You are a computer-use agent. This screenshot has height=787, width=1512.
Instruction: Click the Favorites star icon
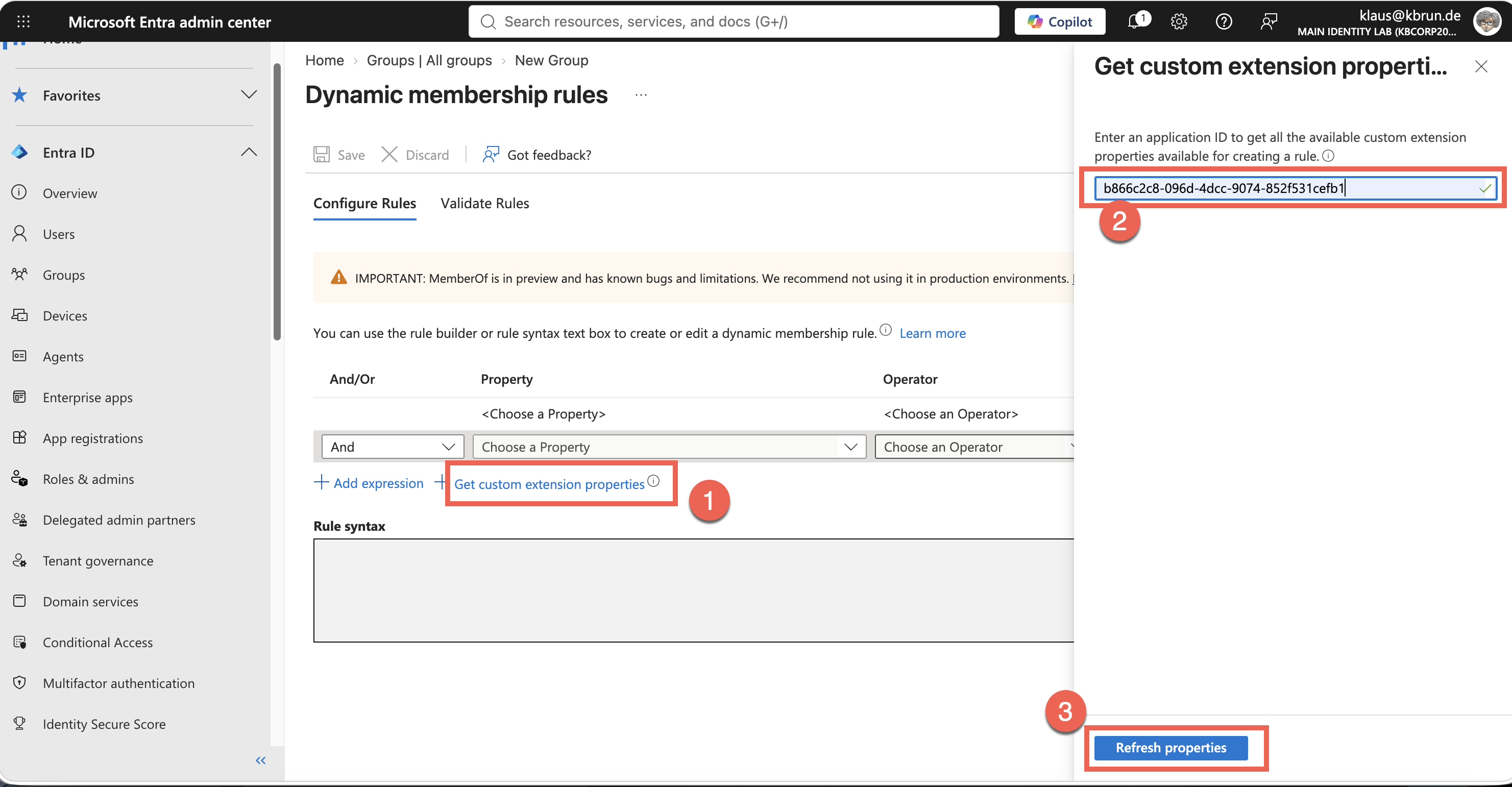tap(19, 95)
